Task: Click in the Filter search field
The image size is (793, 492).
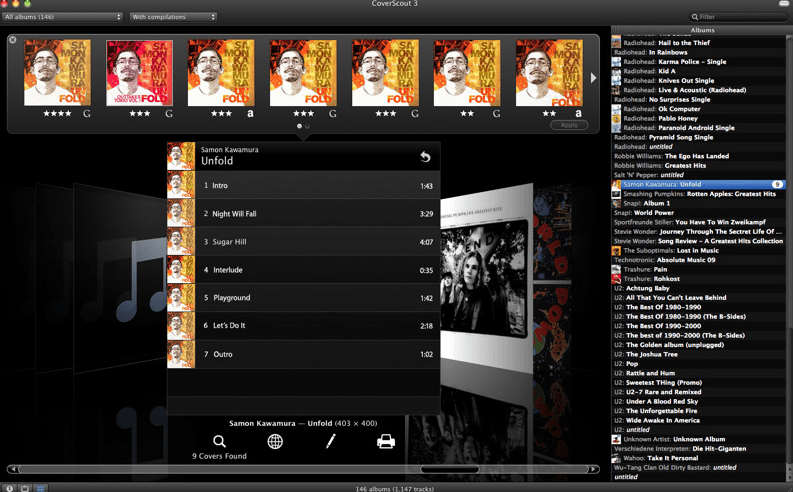Action: pyautogui.click(x=739, y=17)
